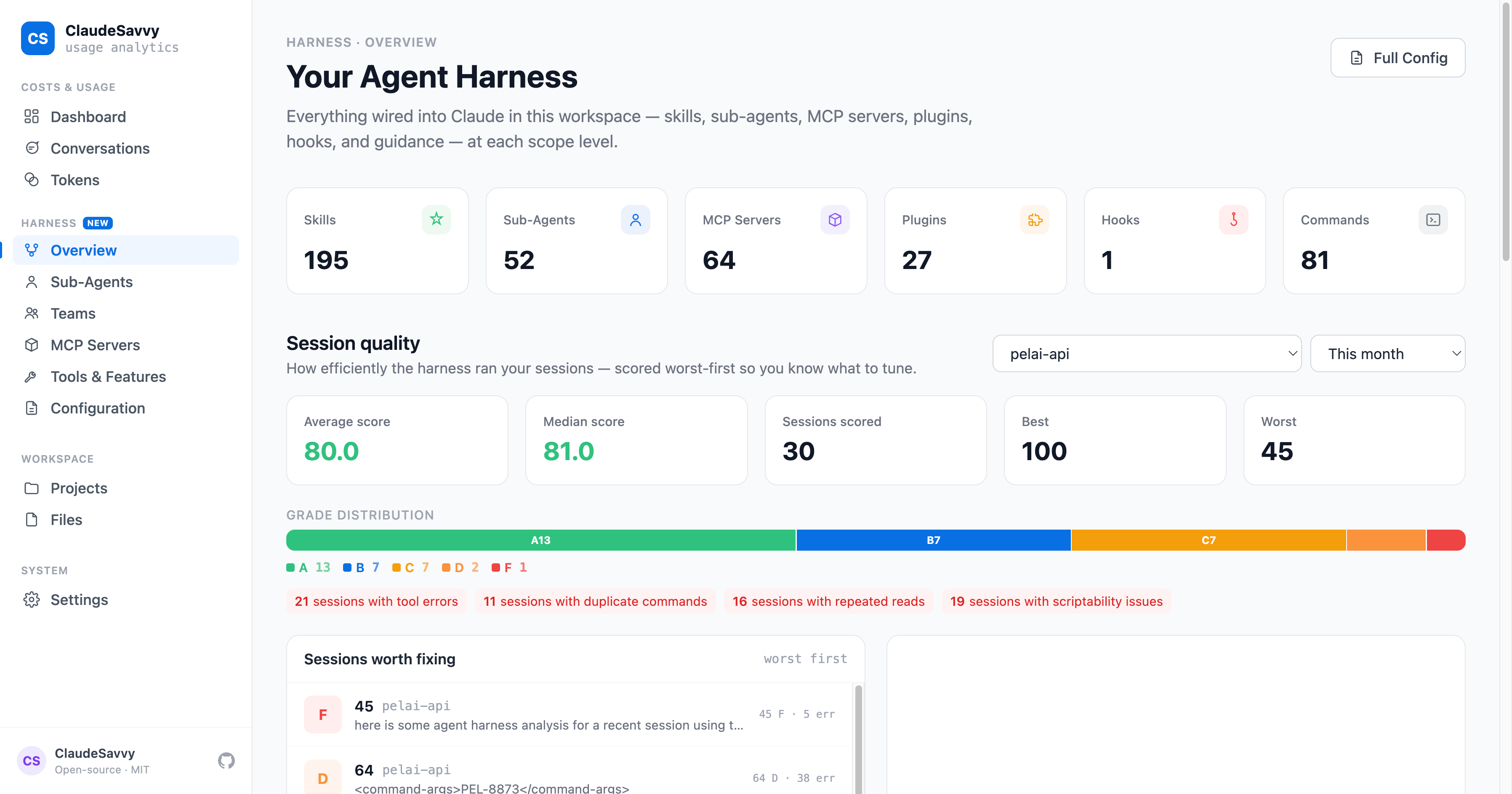Open the pelai-api project dropdown
This screenshot has width=1512, height=794.
point(1146,353)
